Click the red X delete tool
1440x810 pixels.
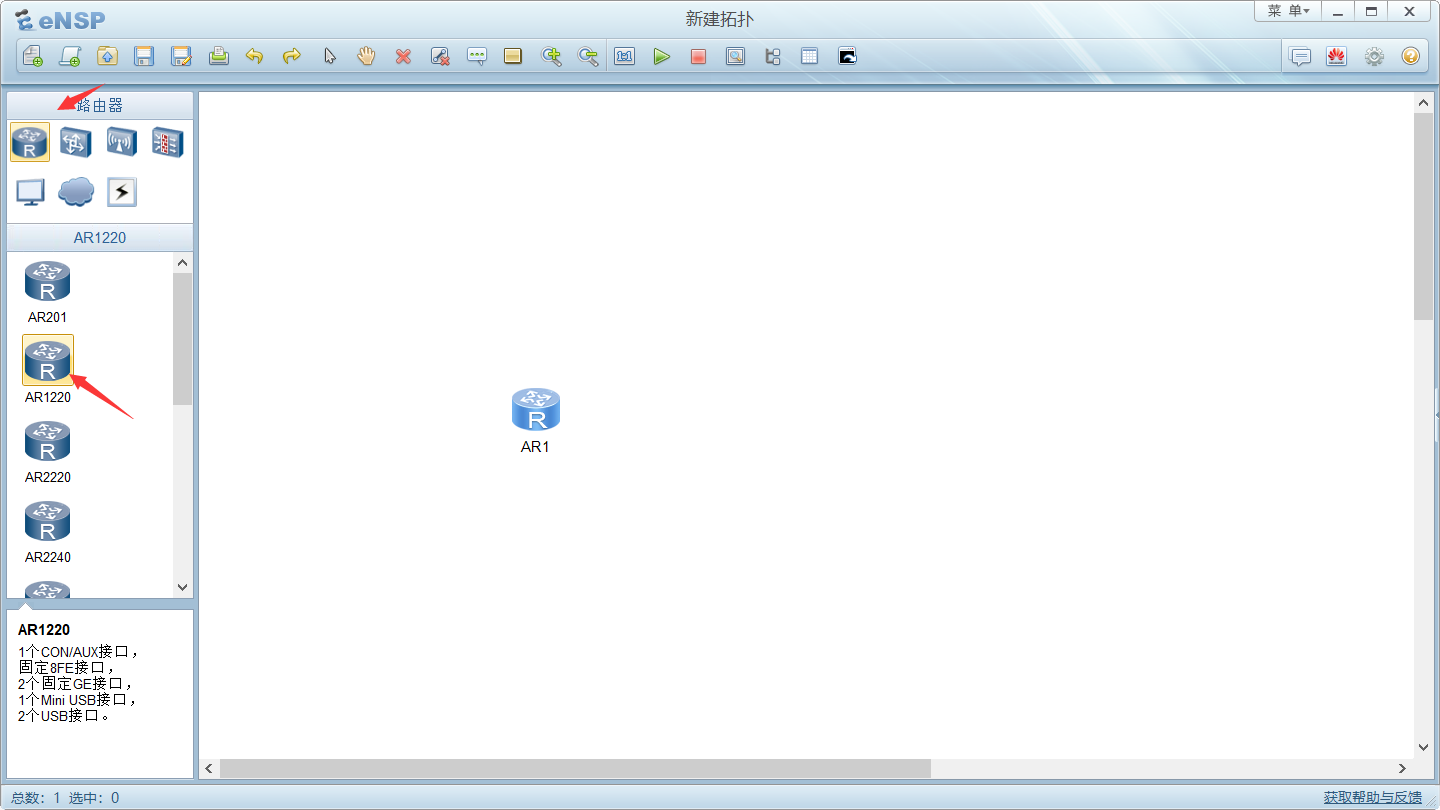403,56
